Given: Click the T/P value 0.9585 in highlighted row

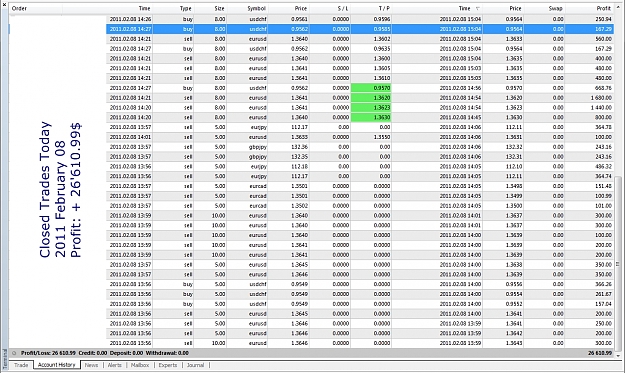Looking at the screenshot, I should (x=382, y=29).
